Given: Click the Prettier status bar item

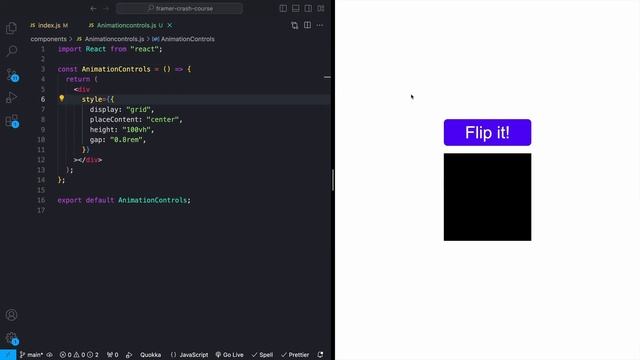Looking at the screenshot, I should (295, 355).
